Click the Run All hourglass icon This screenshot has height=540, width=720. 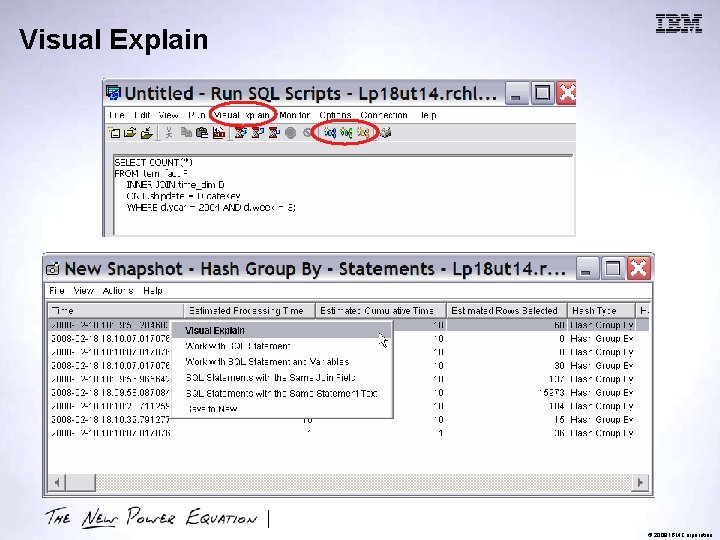(x=241, y=133)
